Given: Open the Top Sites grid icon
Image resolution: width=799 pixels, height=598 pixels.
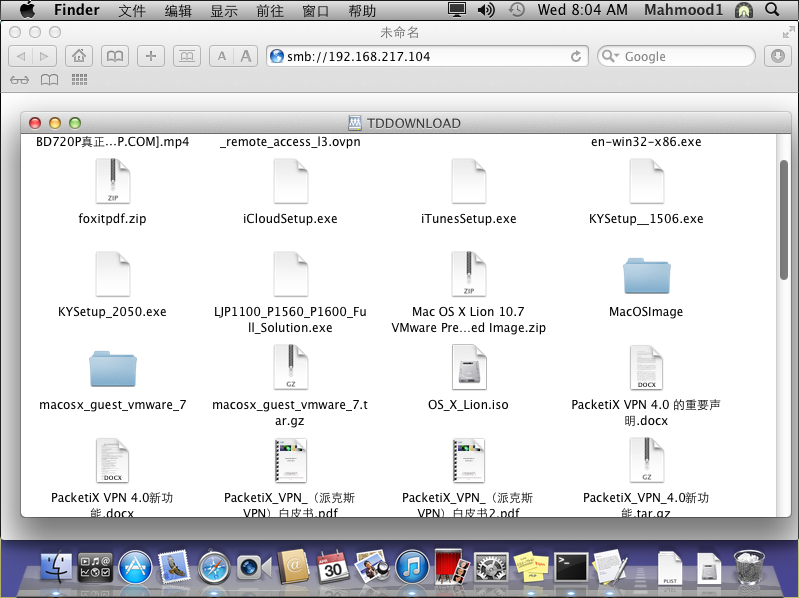Looking at the screenshot, I should [x=79, y=79].
